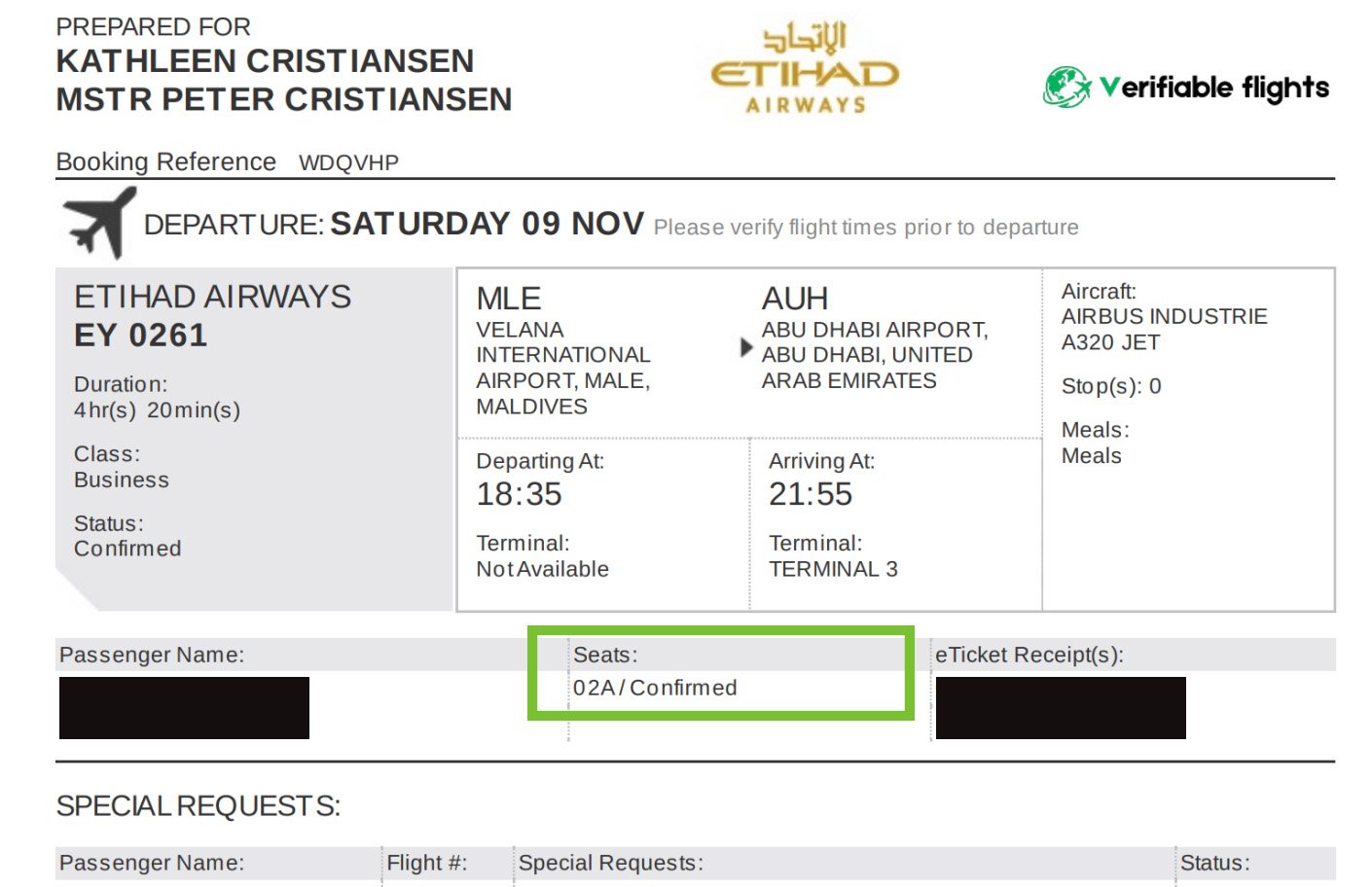Click the Etihad Airways gold logo
This screenshot has height=887, width=1372.
point(805,70)
